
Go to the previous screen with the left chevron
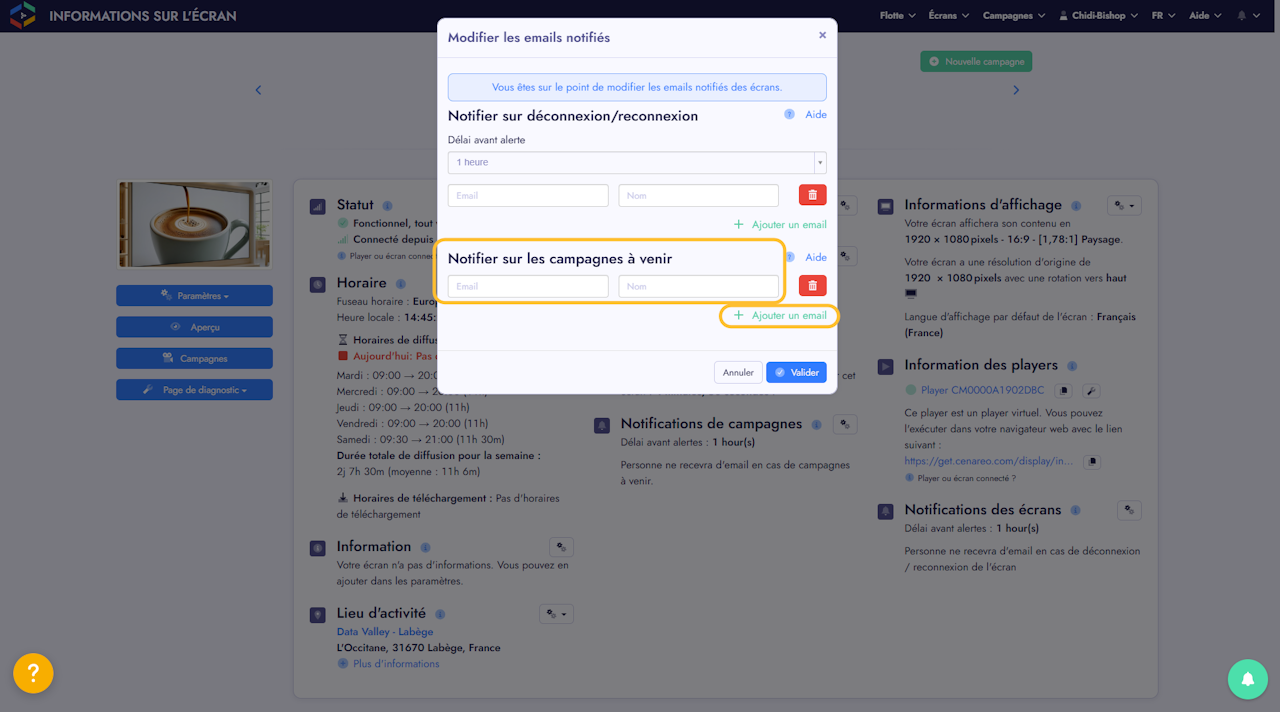[258, 90]
